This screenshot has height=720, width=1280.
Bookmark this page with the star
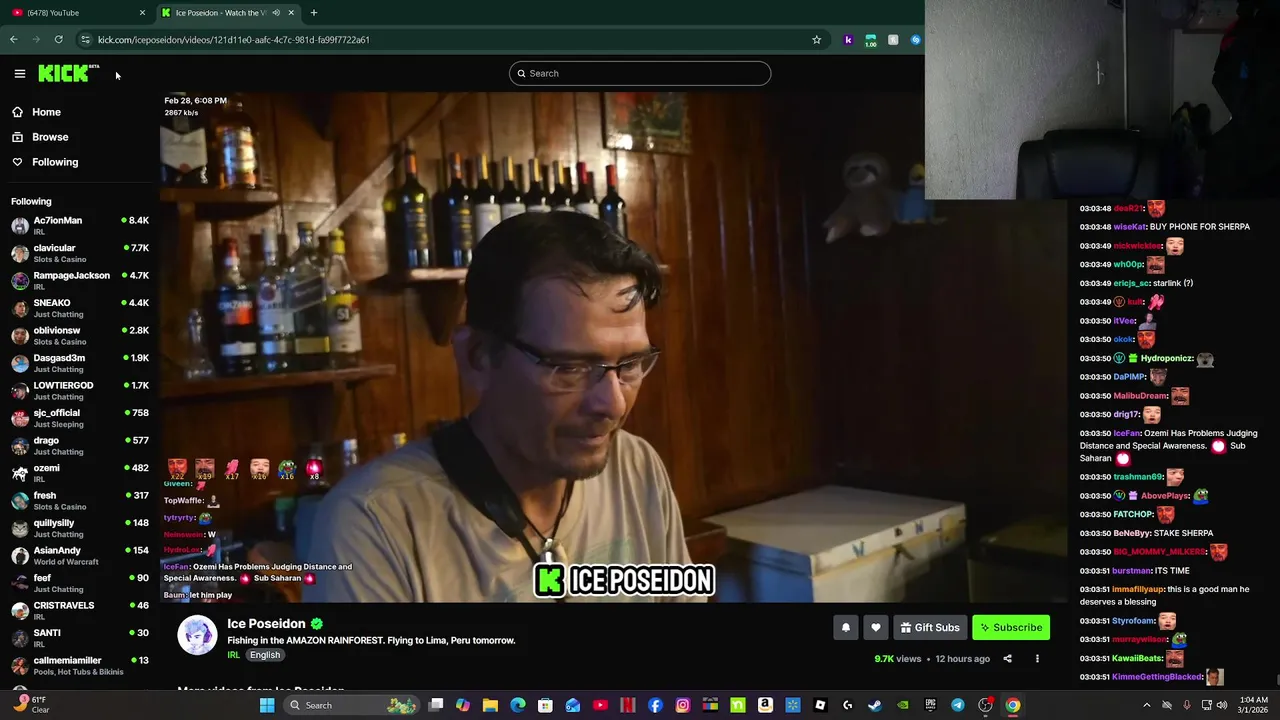816,40
